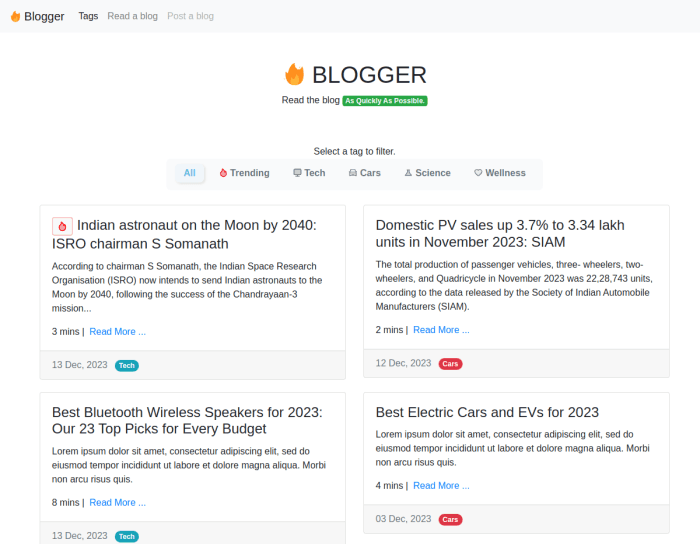Click the heart icon in the Wellness filter

478,173
